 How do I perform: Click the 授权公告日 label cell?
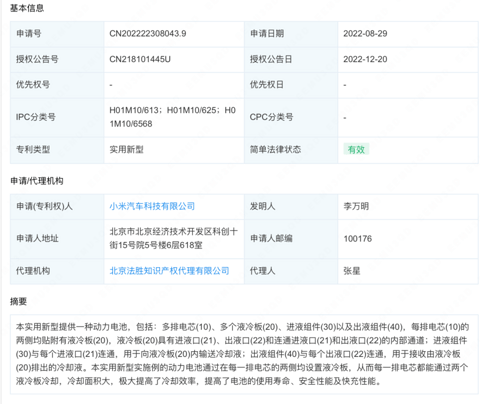291,59
